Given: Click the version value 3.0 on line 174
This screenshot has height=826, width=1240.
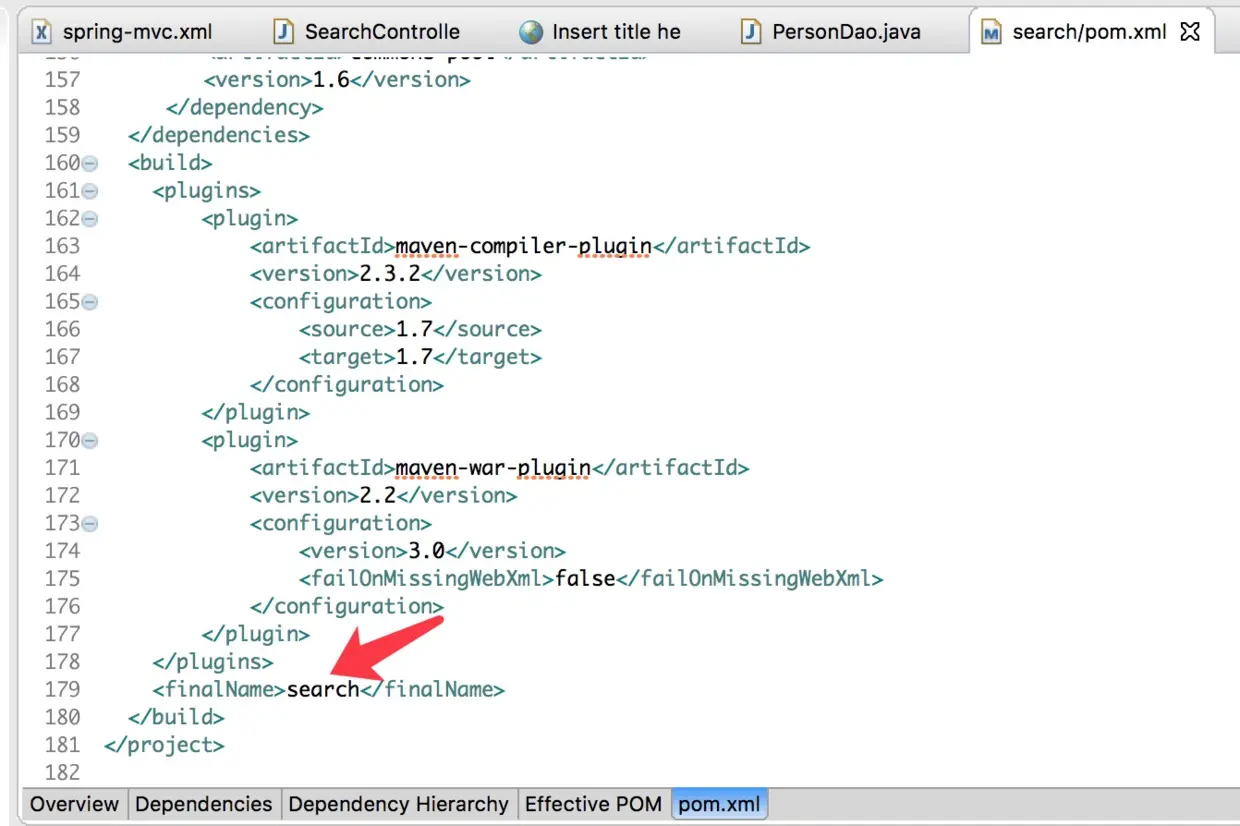Looking at the screenshot, I should tap(427, 550).
